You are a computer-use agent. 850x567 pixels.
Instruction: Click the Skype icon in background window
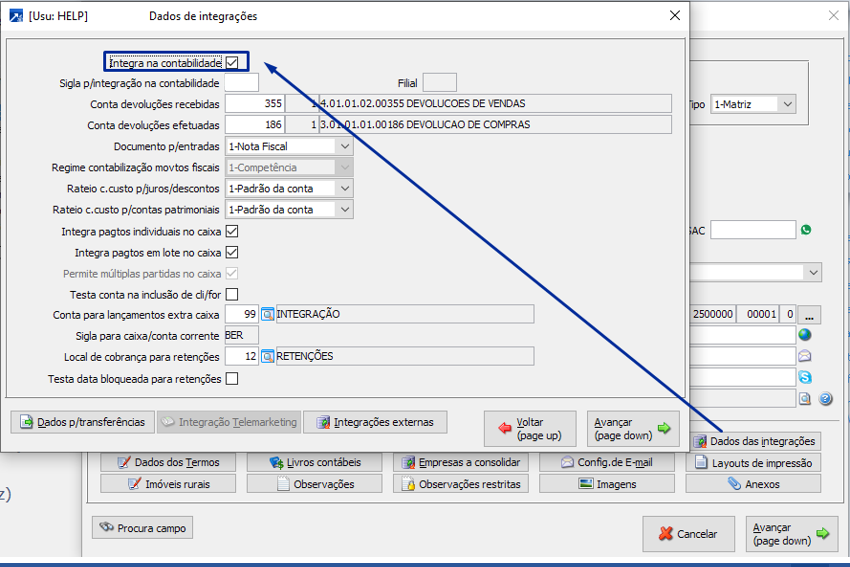(x=805, y=377)
